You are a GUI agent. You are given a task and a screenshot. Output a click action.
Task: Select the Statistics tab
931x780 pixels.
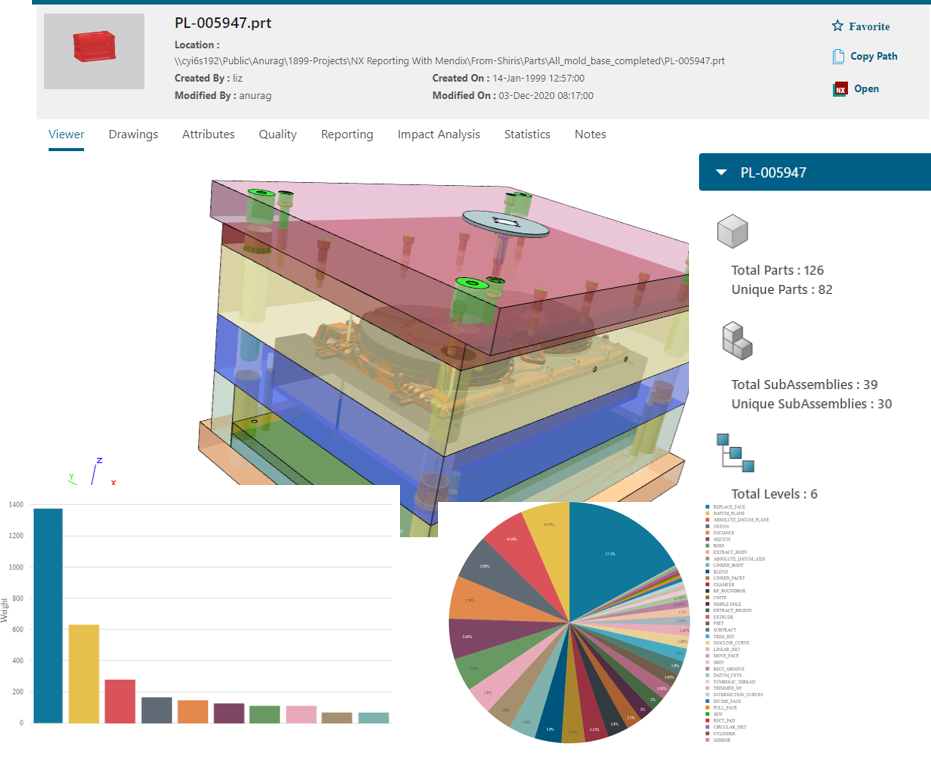(x=527, y=134)
